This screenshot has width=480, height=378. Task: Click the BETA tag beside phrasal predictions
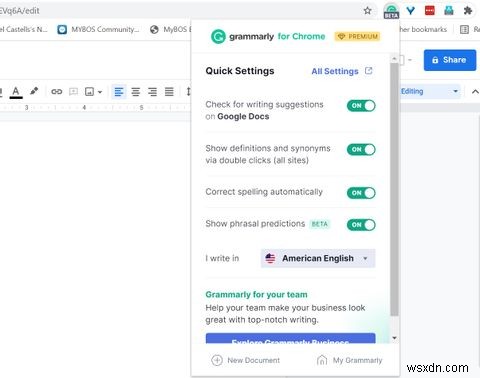319,224
